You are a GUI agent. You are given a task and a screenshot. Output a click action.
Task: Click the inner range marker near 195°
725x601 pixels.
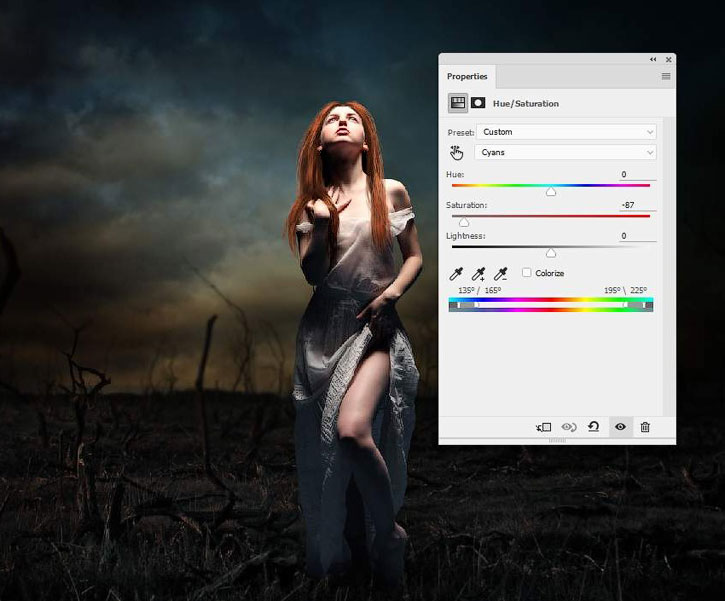pyautogui.click(x=625, y=305)
